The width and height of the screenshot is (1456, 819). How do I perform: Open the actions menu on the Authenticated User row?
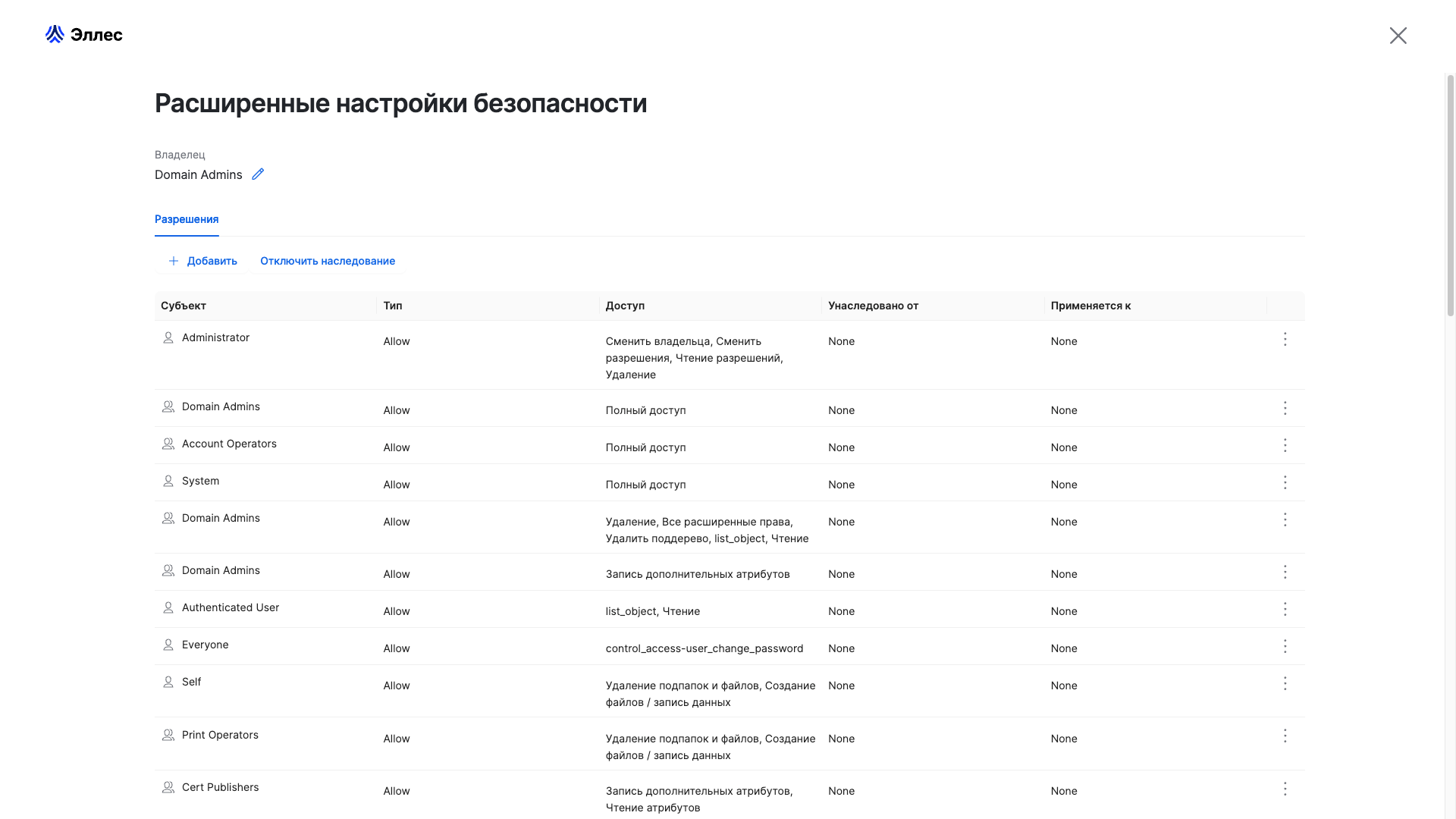(x=1285, y=609)
